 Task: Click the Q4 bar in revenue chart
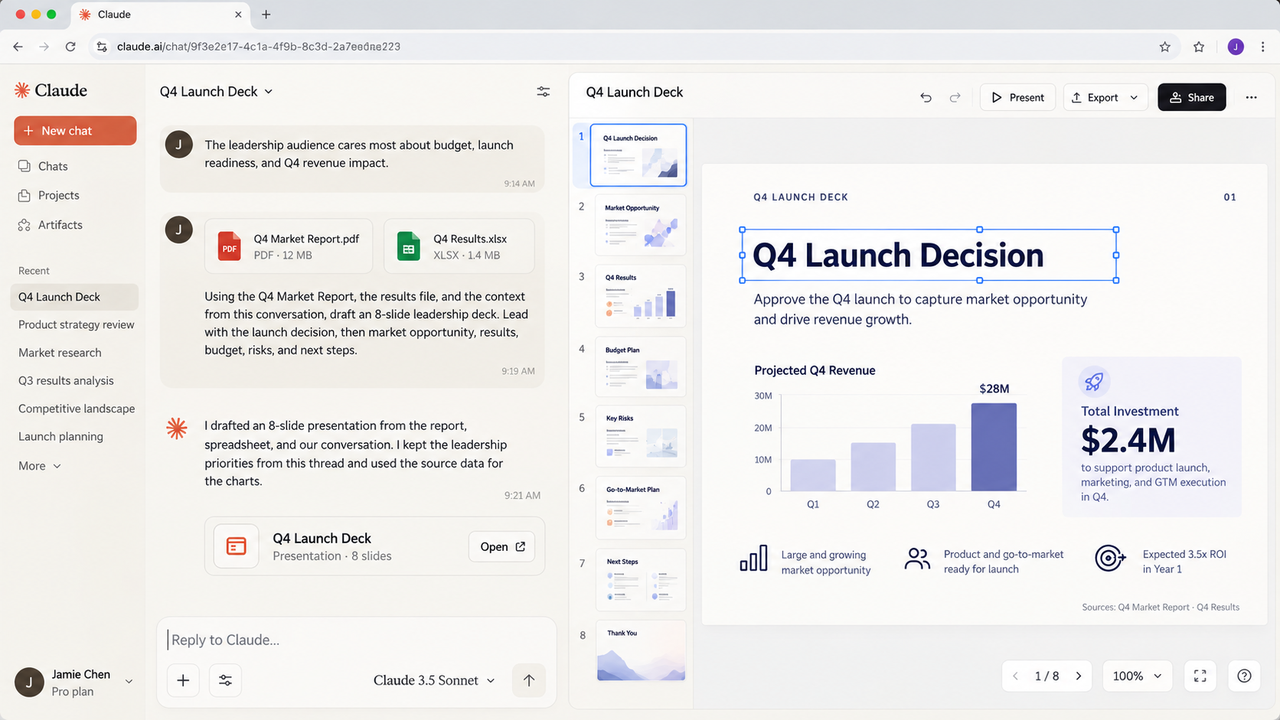coord(993,447)
